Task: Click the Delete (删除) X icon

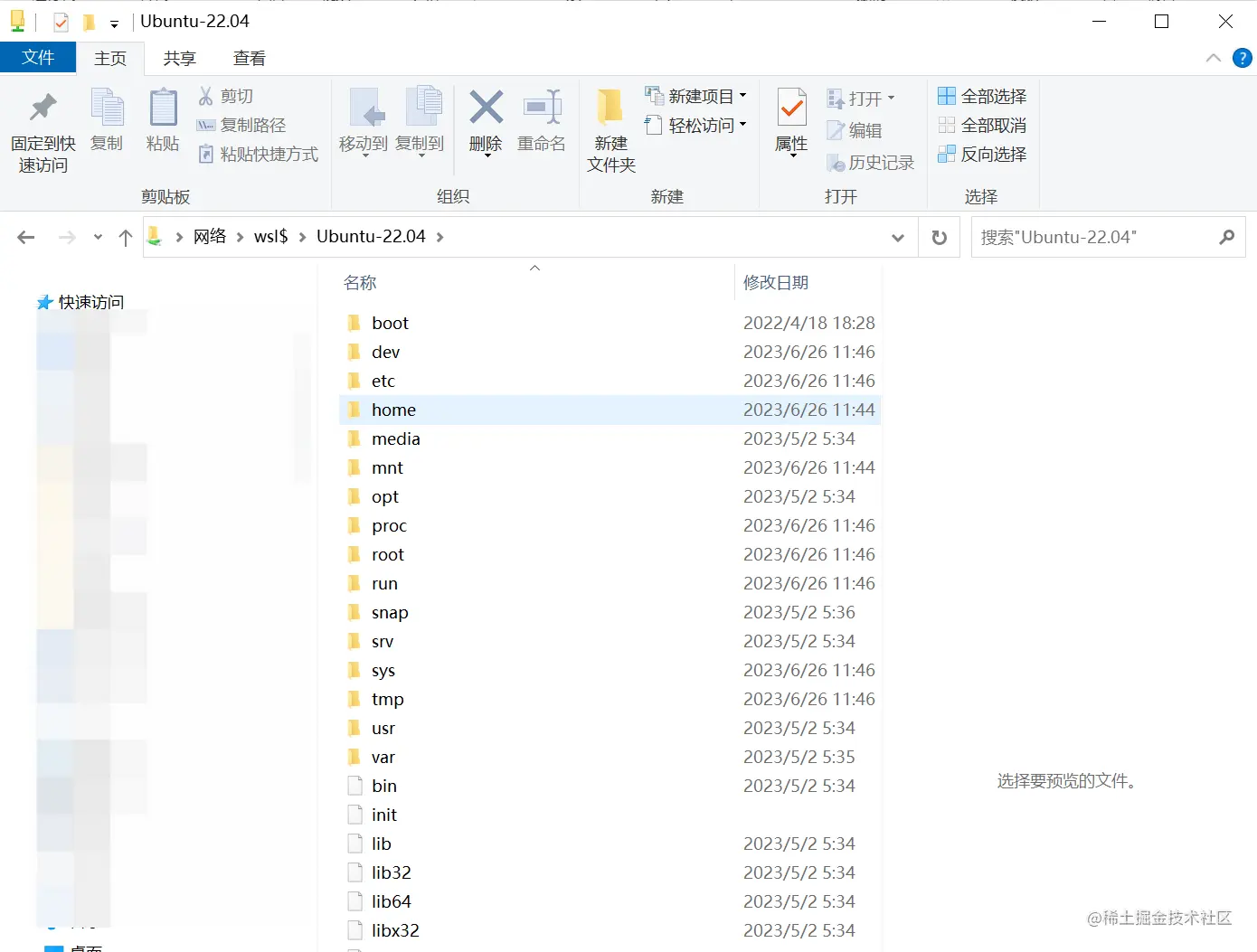Action: tap(486, 108)
